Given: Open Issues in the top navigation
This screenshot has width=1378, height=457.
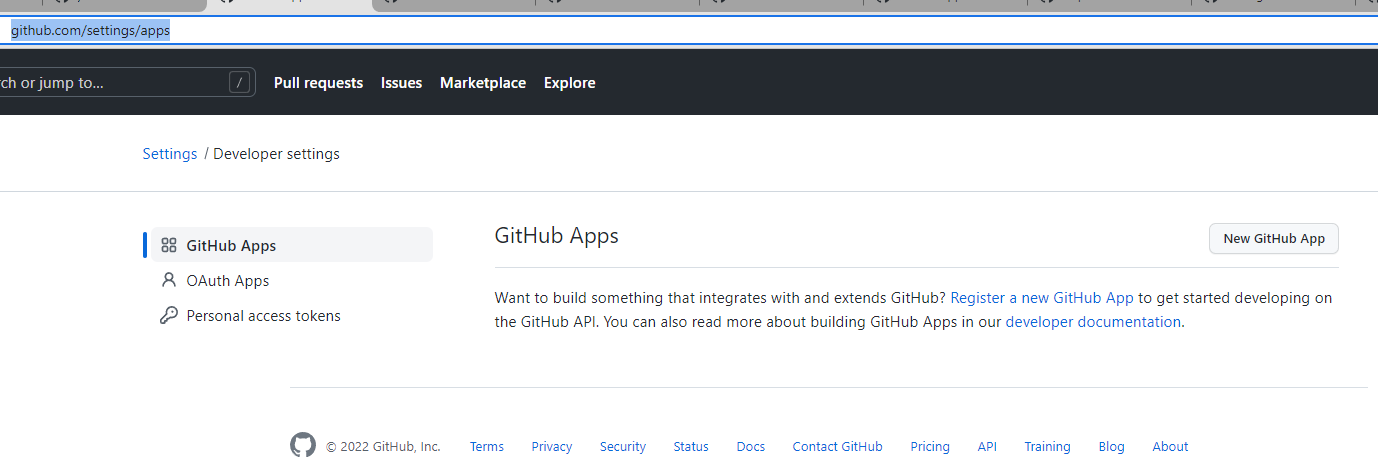Looking at the screenshot, I should coord(401,83).
